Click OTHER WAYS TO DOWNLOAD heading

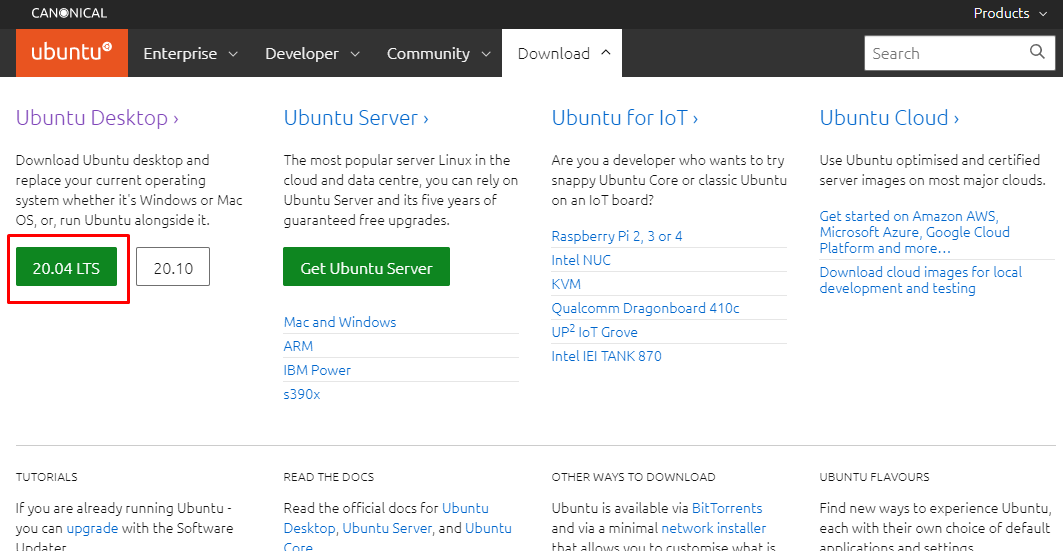[633, 477]
